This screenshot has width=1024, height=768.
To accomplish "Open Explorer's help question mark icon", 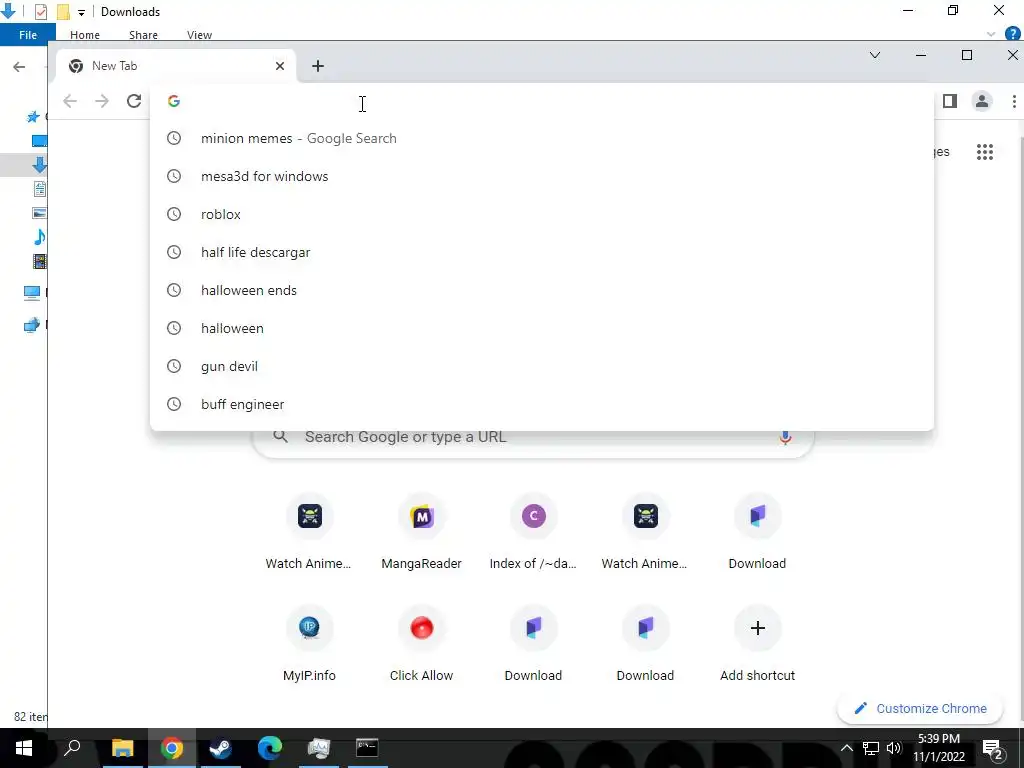I will pyautogui.click(x=1013, y=34).
